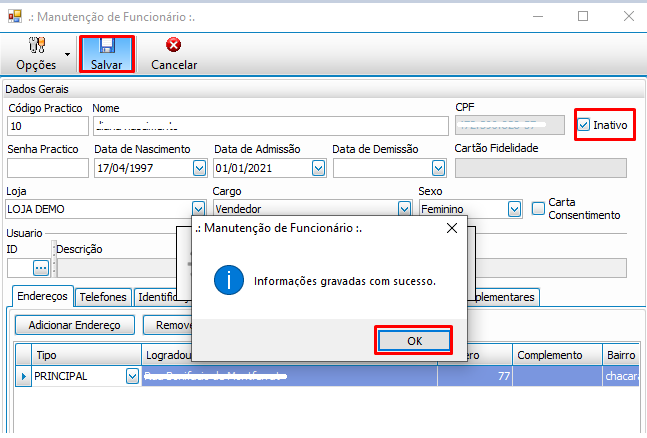Click the Logradouro column header
The width and height of the screenshot is (647, 438).
pyautogui.click(x=167, y=355)
